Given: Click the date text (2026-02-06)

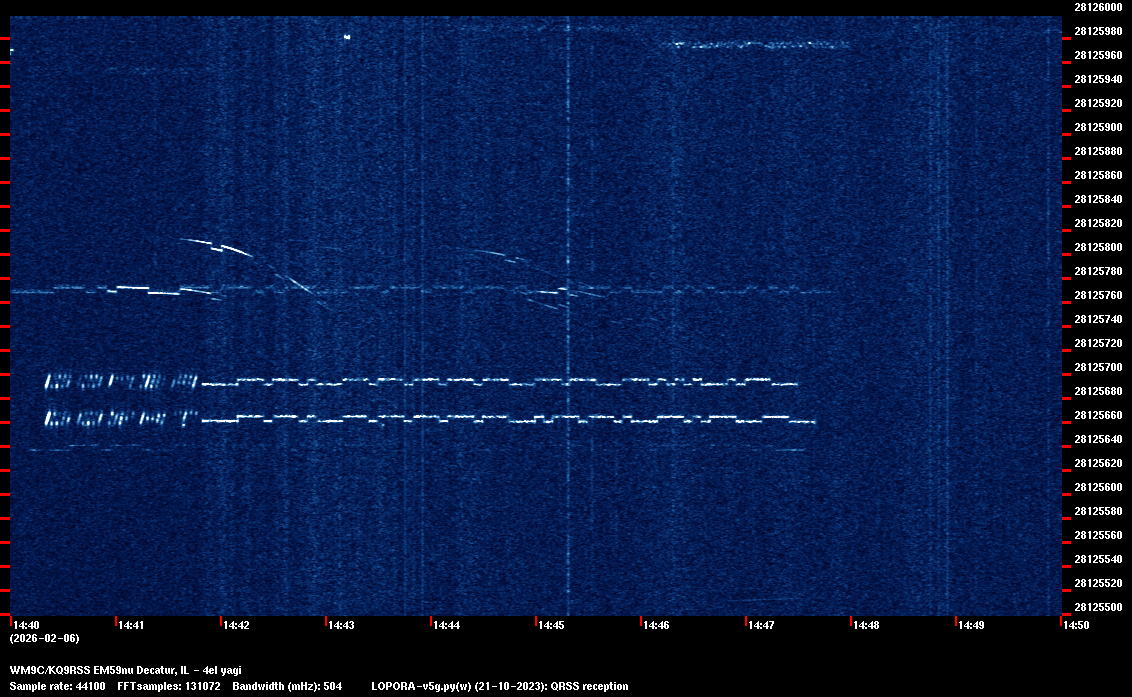Looking at the screenshot, I should tap(44, 638).
